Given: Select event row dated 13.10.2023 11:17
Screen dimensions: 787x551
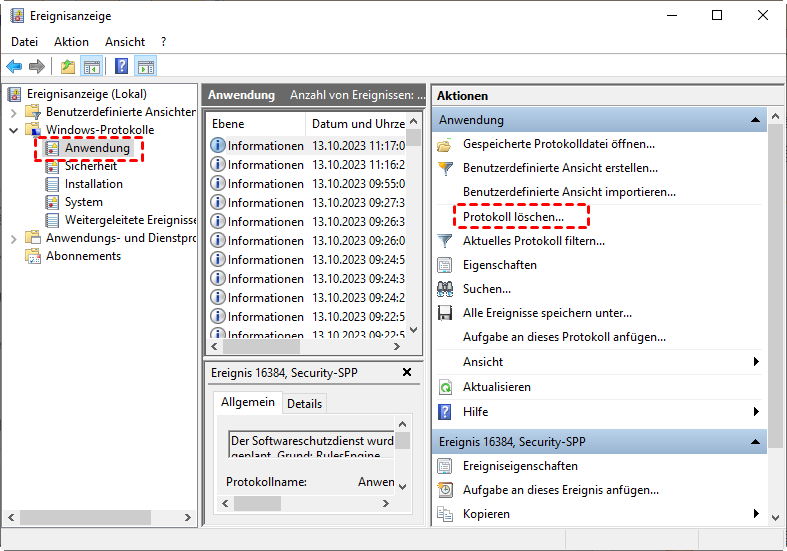Looking at the screenshot, I should tap(307, 146).
